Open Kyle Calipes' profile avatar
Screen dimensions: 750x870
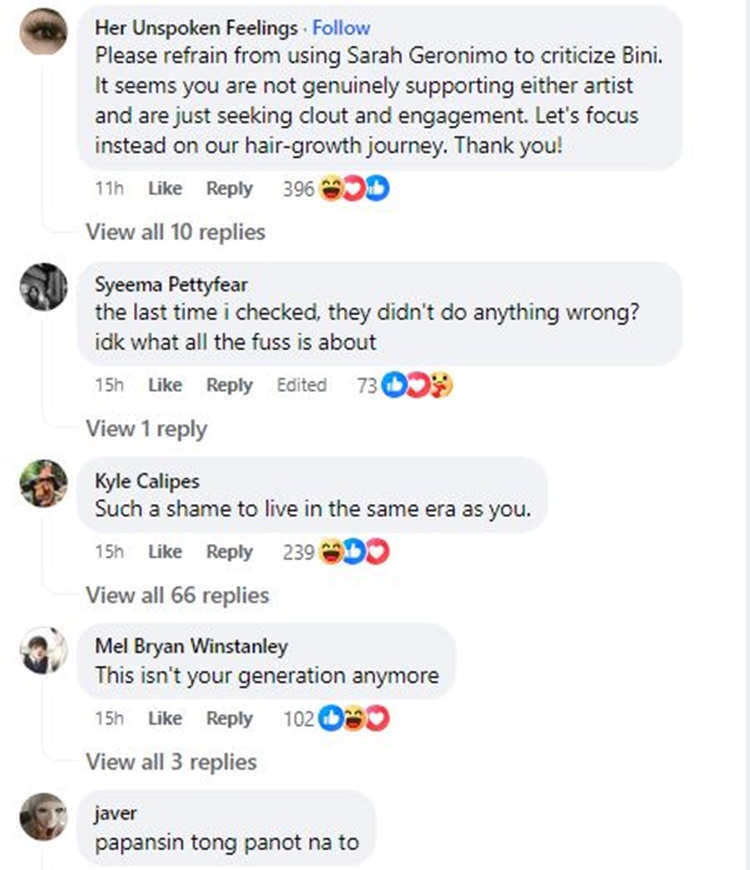click(x=44, y=484)
